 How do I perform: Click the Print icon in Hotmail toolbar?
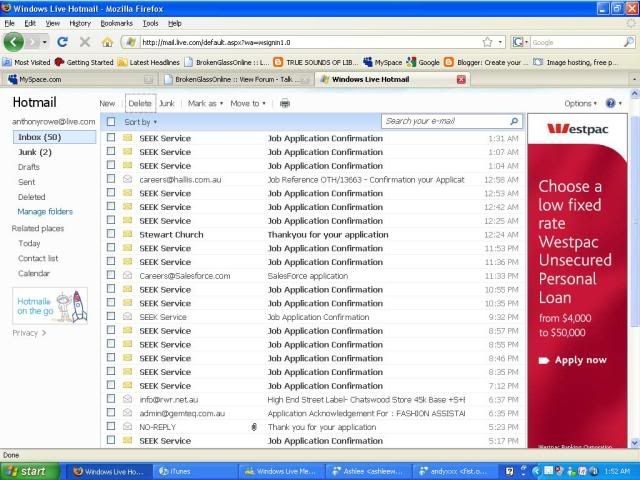pos(285,103)
